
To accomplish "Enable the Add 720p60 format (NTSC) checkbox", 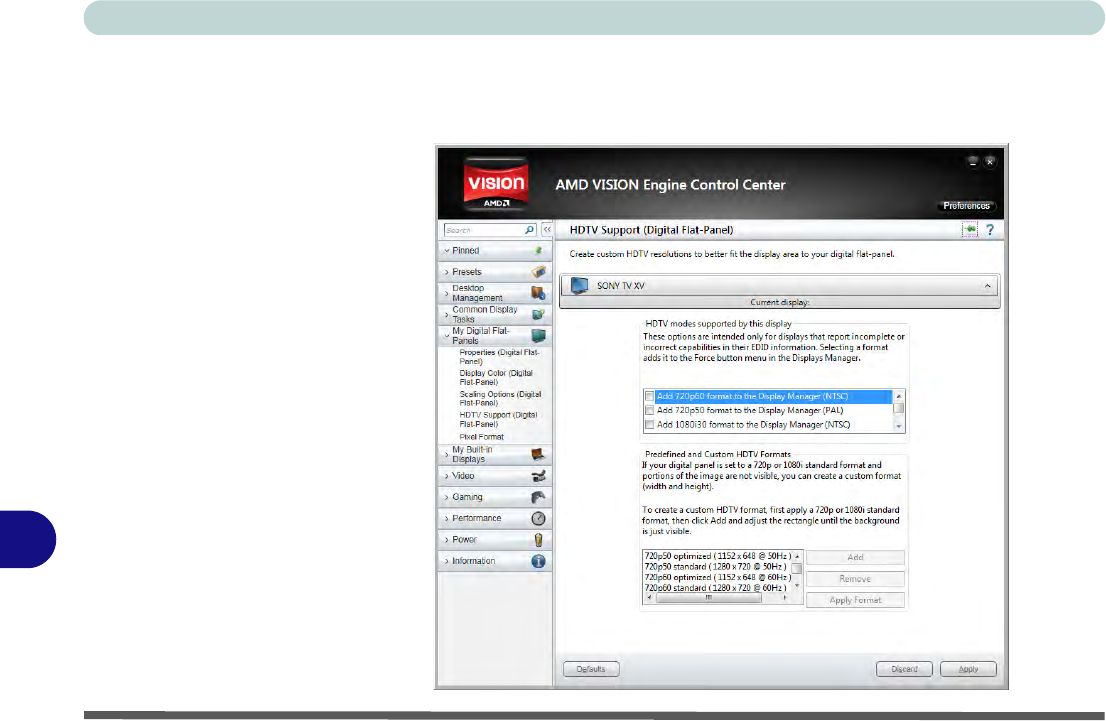I will point(650,397).
